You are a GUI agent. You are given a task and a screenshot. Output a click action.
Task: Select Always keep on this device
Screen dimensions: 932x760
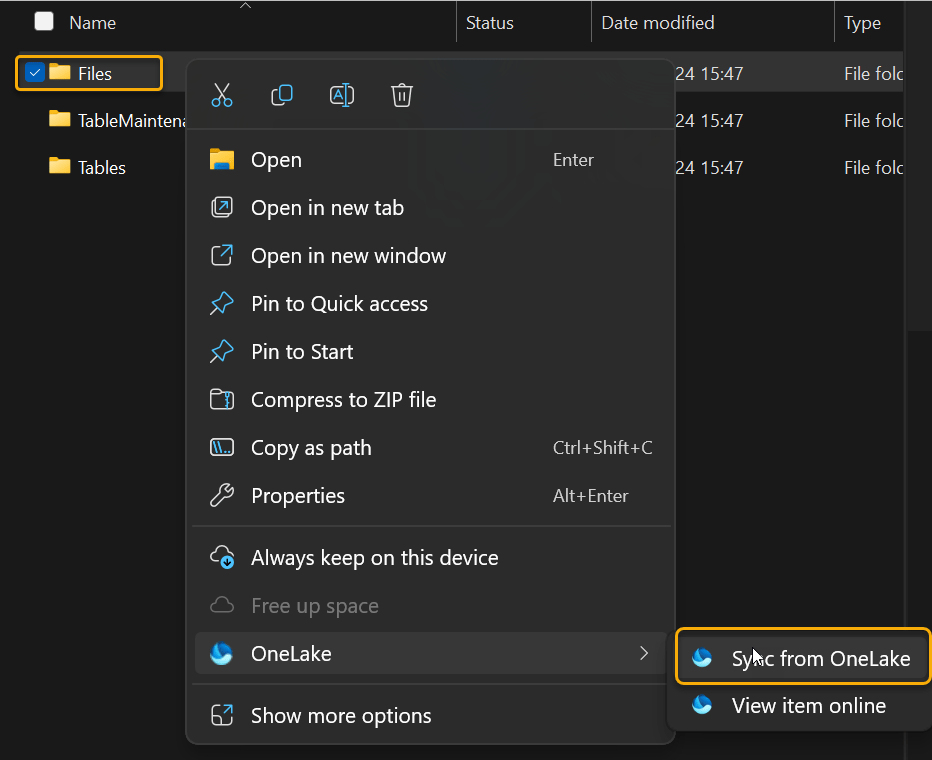tap(374, 558)
